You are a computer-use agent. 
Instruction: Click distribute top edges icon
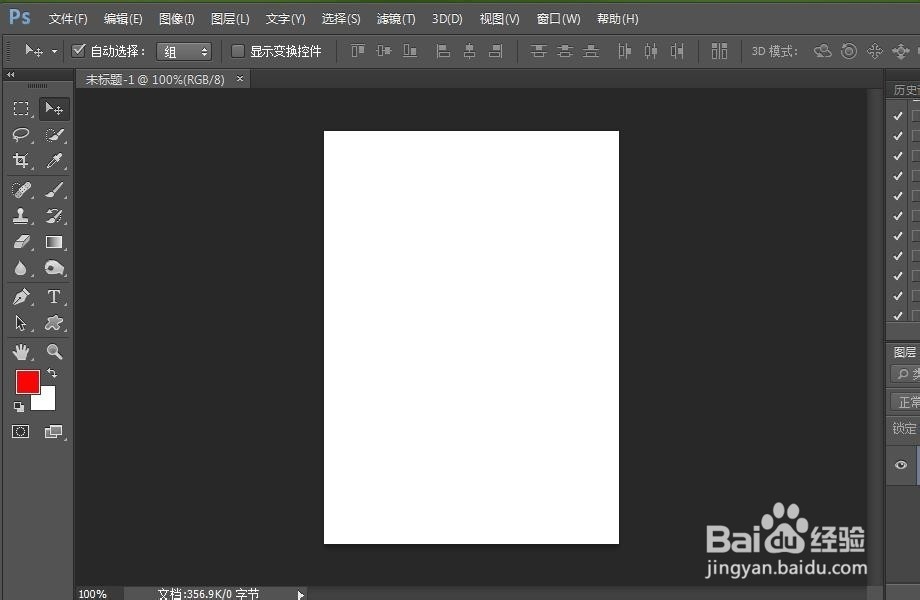pos(538,51)
